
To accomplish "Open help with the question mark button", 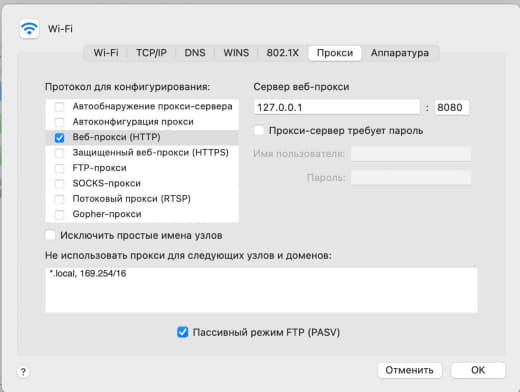I will tap(23, 372).
